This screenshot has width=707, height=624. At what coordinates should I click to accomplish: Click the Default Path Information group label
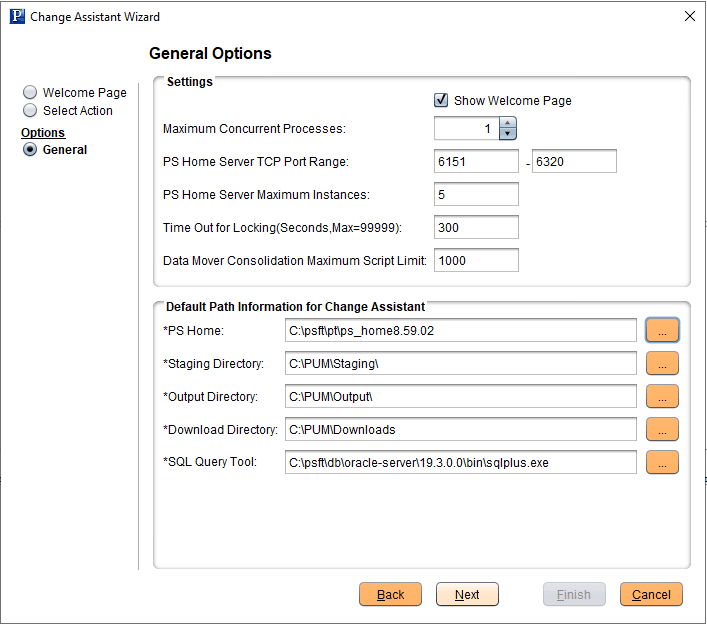click(x=295, y=307)
